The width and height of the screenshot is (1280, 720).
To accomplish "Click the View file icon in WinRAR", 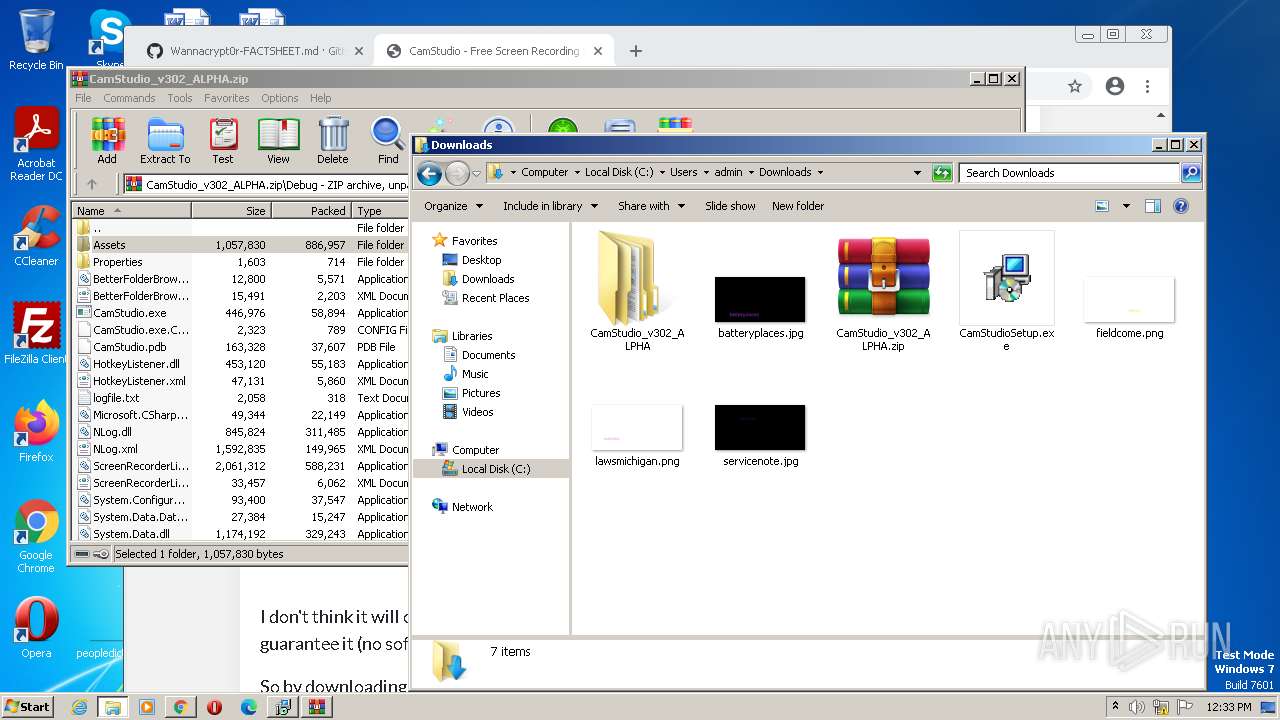I will pos(278,141).
